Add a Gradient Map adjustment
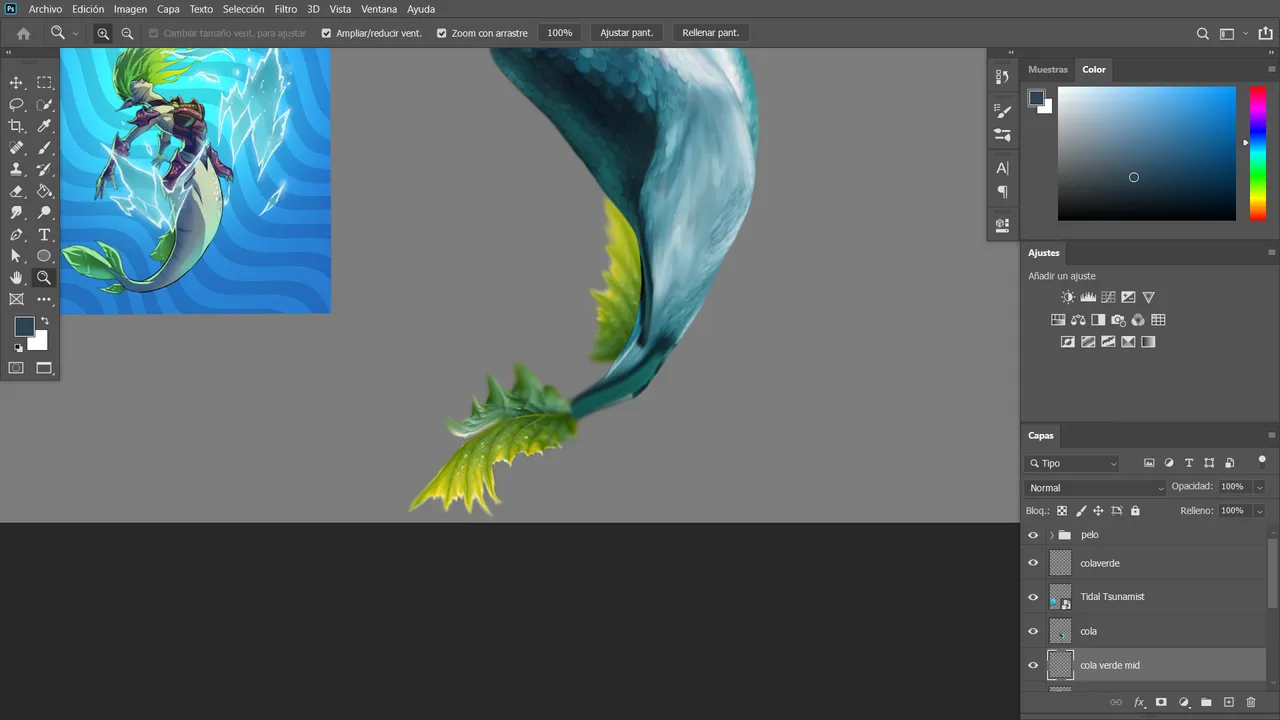Screen dimensions: 1280x720 click(1148, 342)
